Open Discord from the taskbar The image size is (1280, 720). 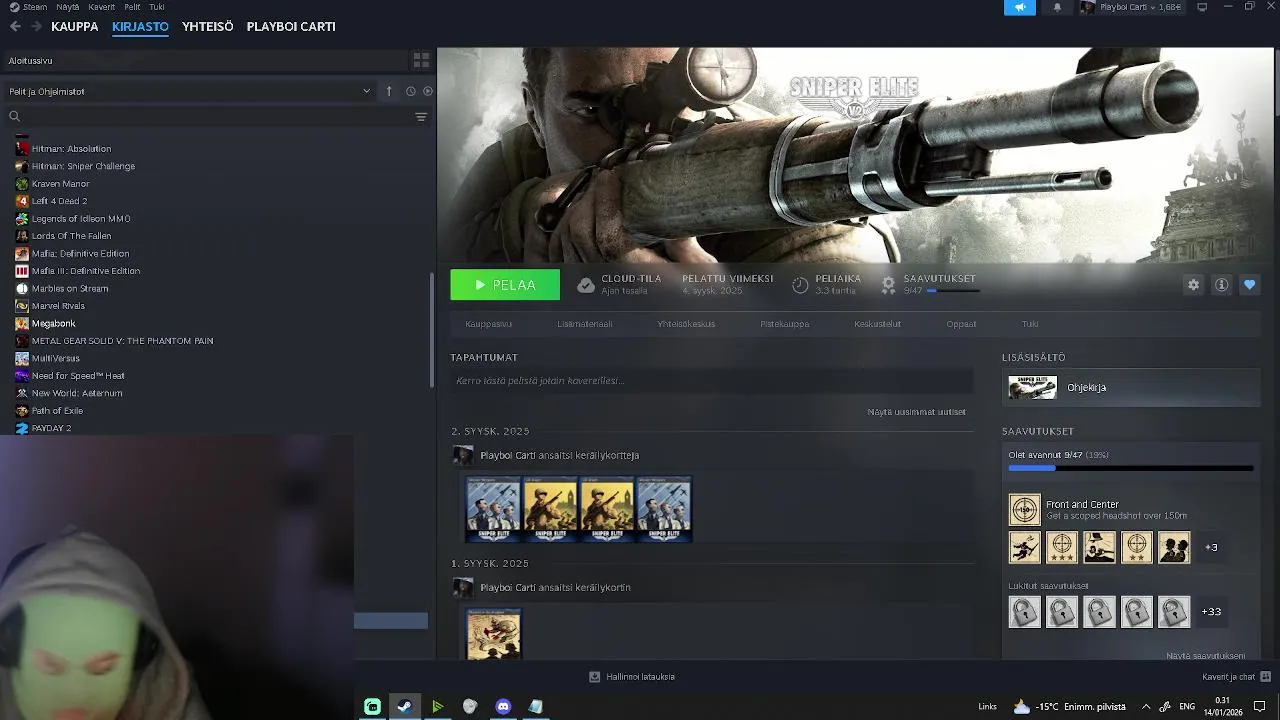pos(503,706)
